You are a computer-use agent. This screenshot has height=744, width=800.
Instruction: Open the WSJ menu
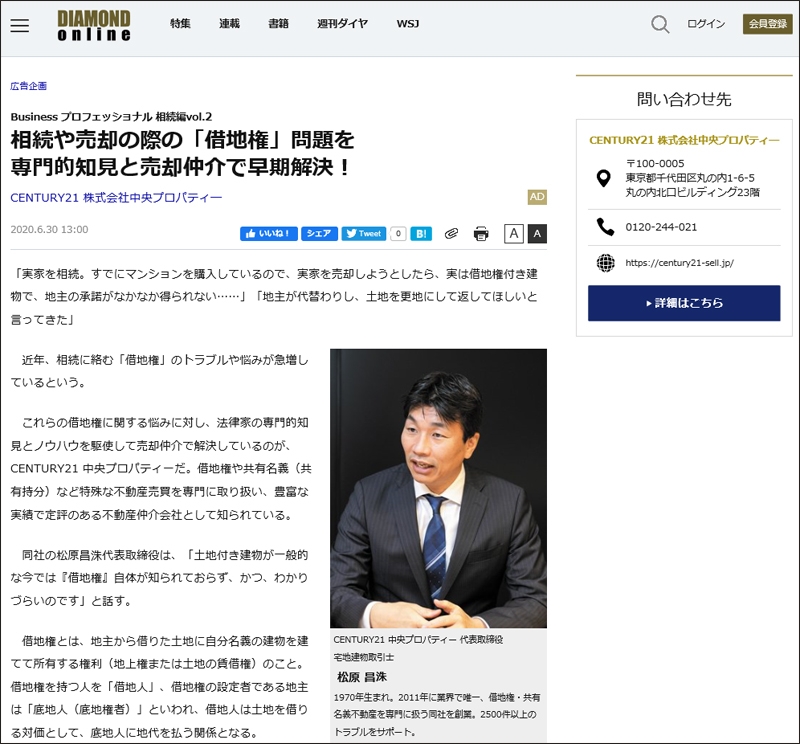pos(408,23)
